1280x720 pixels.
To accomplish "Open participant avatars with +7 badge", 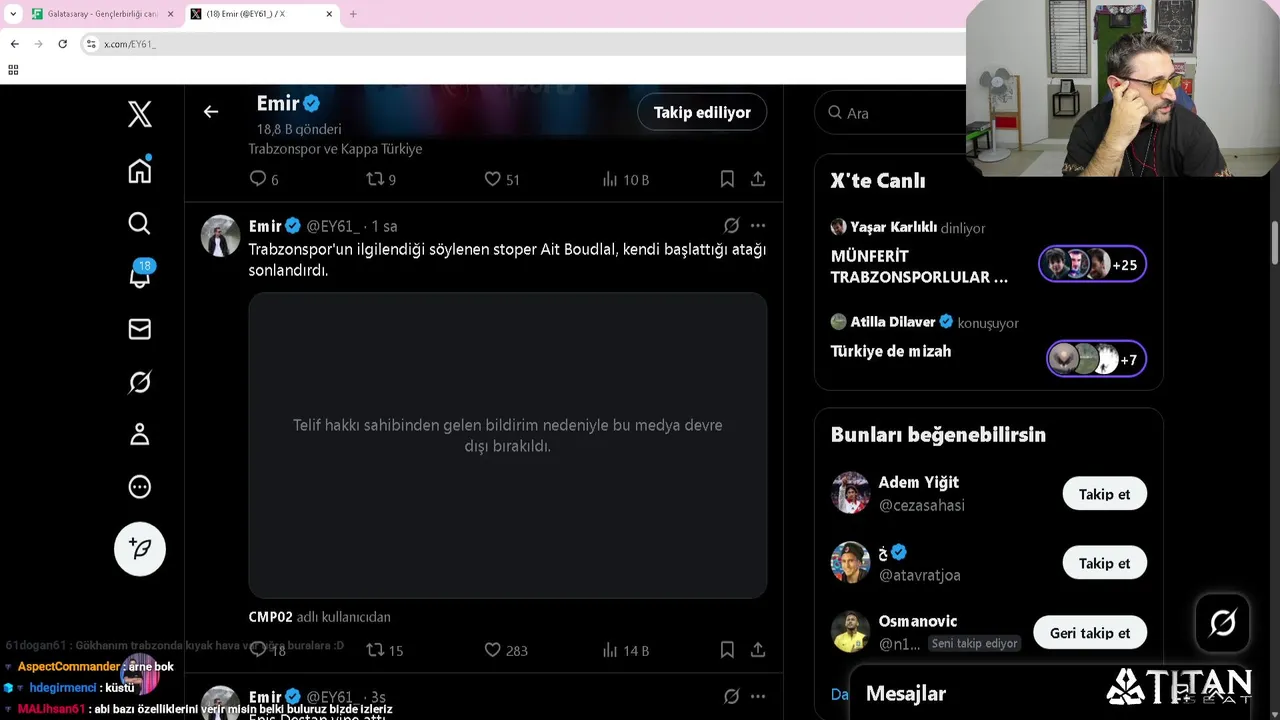I will click(1096, 359).
